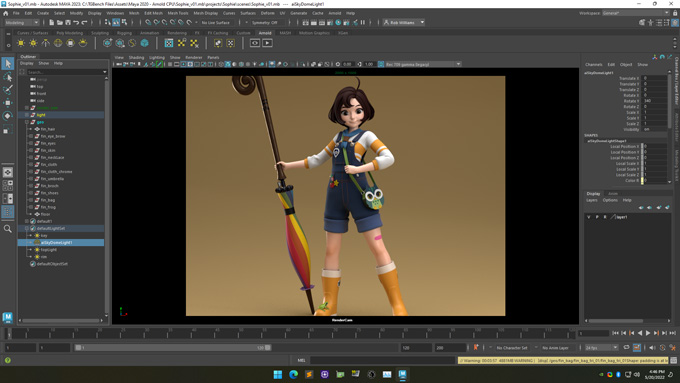Toggle loop playback mode button
680x383 pixels.
click(626, 347)
